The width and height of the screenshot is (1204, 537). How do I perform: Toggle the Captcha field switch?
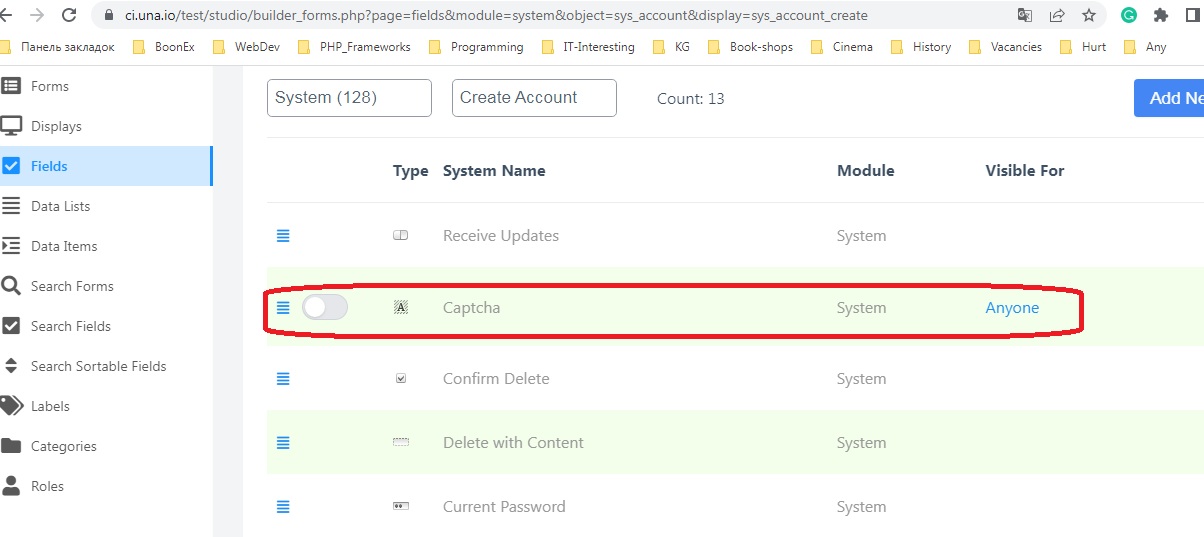(325, 308)
